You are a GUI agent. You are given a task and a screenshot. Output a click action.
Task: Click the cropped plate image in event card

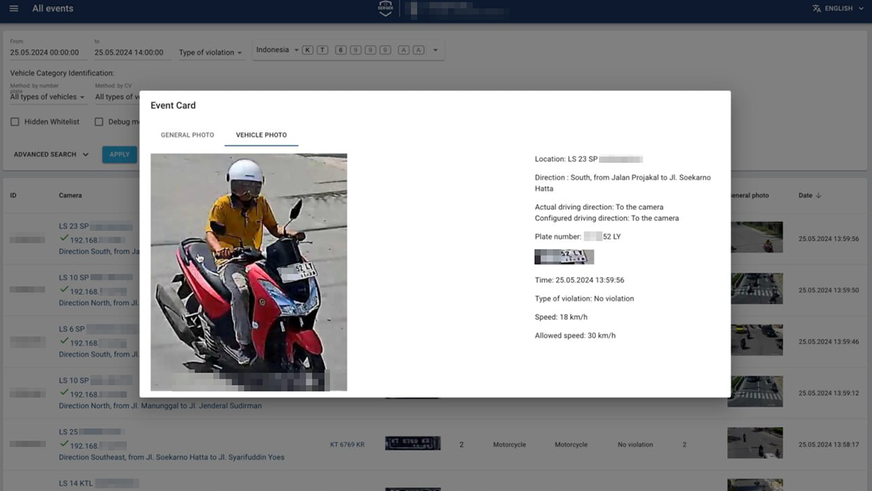pos(564,257)
